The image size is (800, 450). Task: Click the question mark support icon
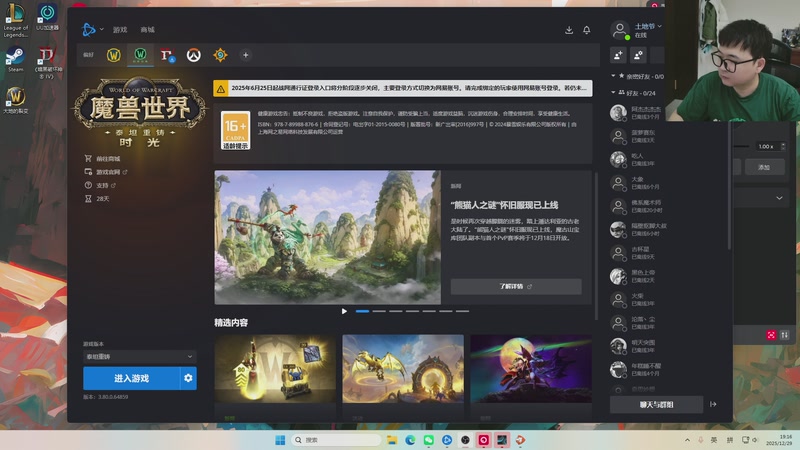coord(88,185)
